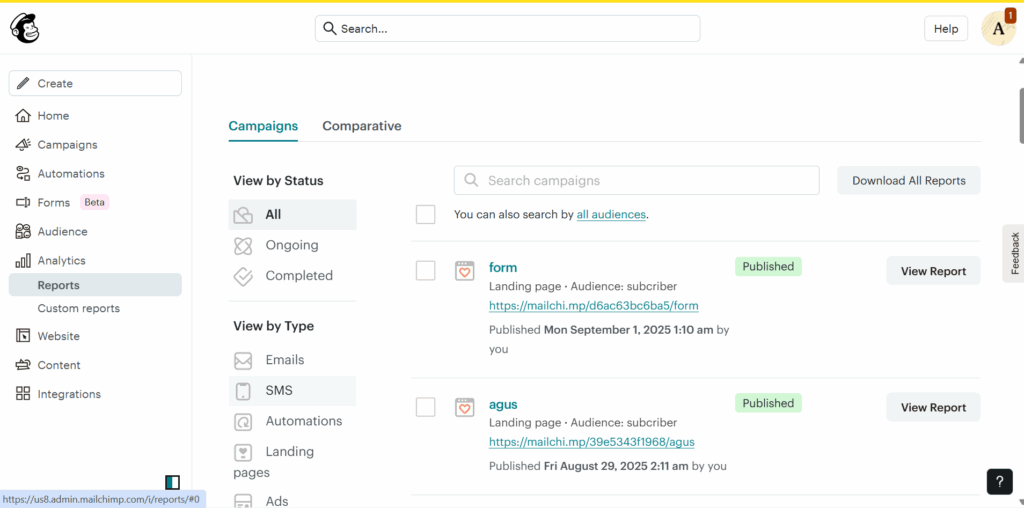Collapse sidebar using the panel toggle icon

click(x=172, y=482)
